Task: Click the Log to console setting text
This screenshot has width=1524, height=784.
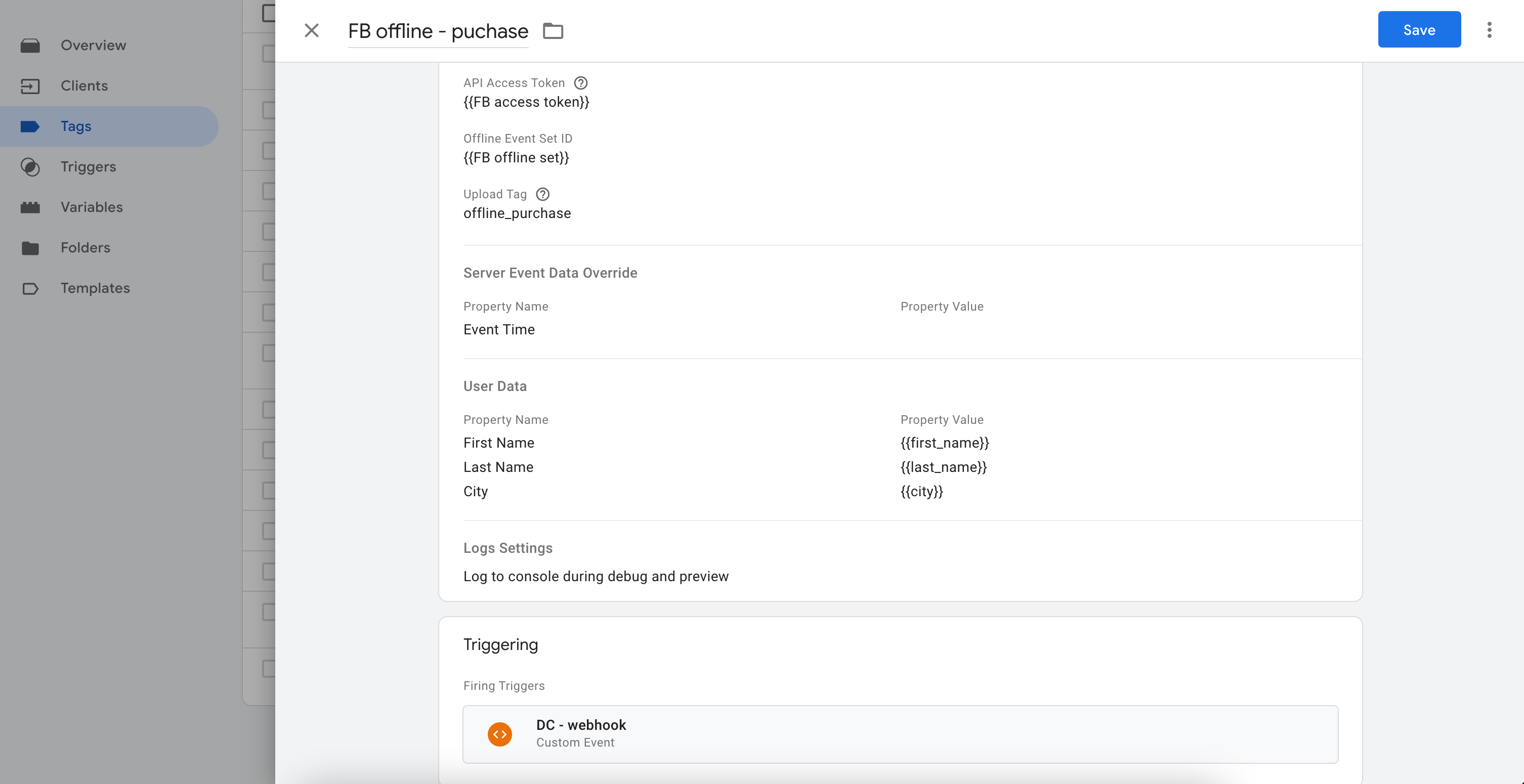Action: [x=596, y=576]
